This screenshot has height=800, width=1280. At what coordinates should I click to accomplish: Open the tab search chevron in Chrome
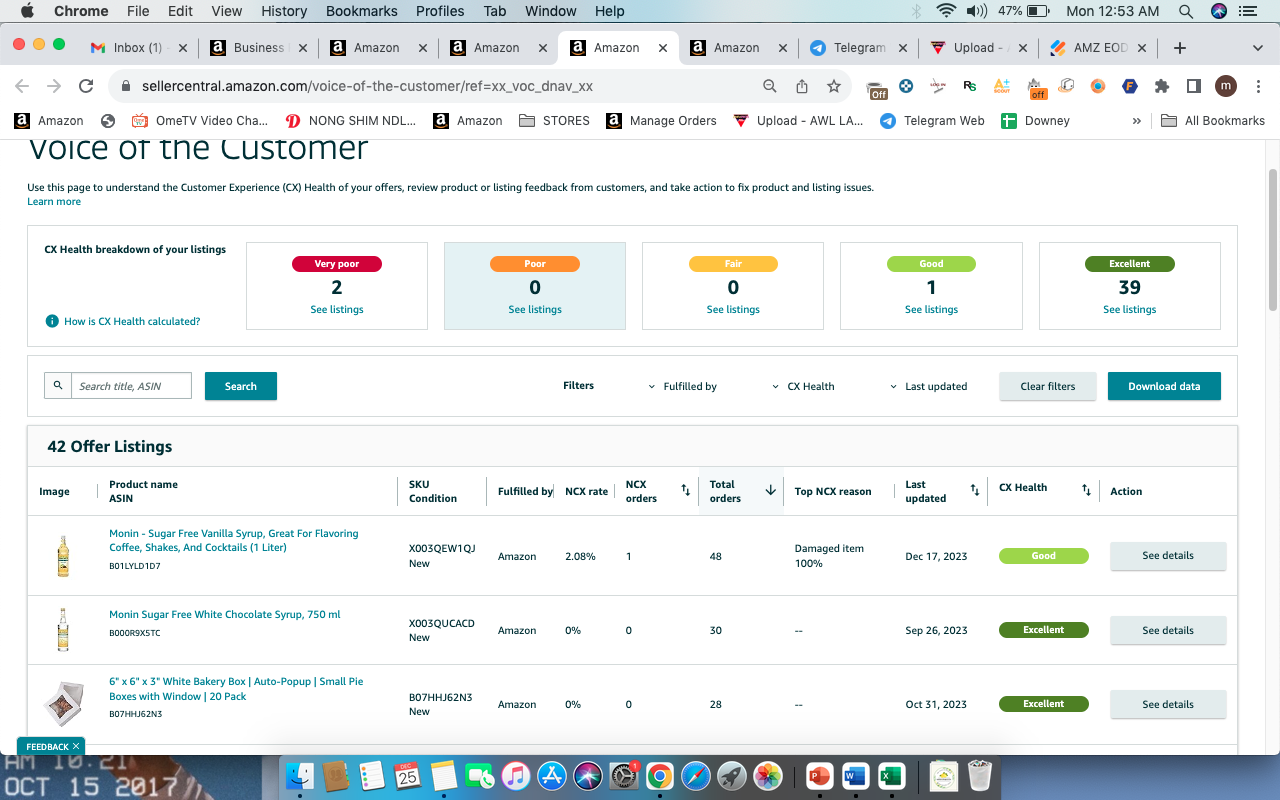click(1258, 48)
